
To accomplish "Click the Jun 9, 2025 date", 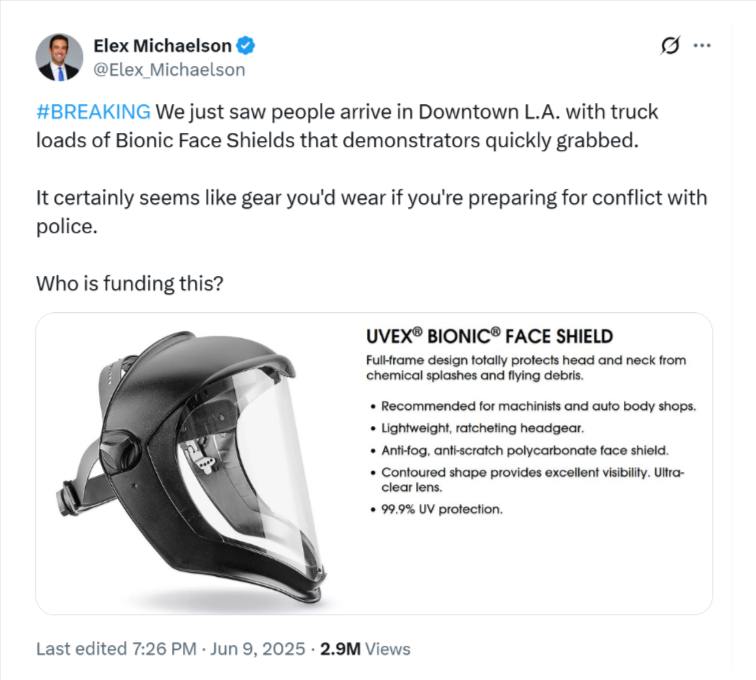I will click(257, 648).
